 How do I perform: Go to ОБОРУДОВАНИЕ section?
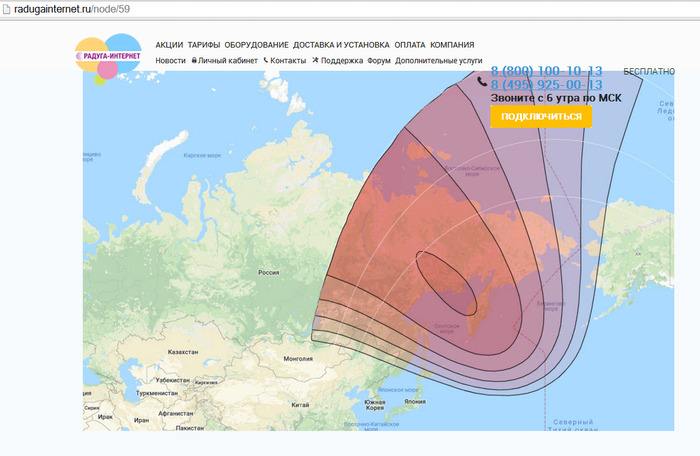click(256, 45)
